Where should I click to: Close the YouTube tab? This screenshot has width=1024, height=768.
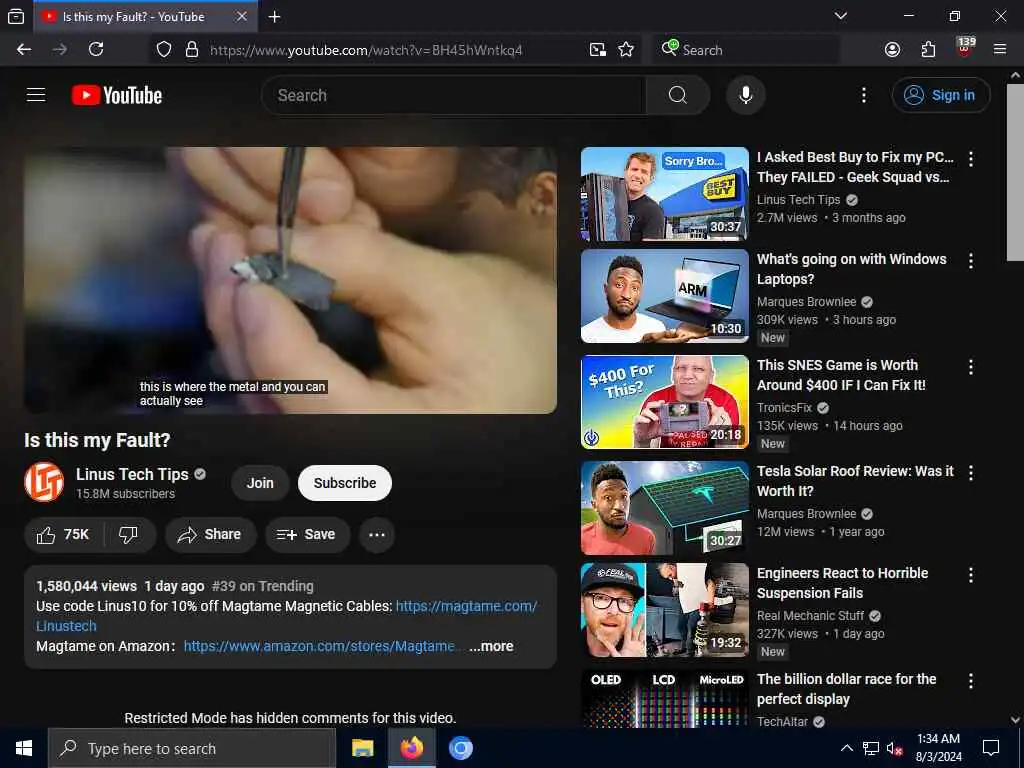pos(242,16)
